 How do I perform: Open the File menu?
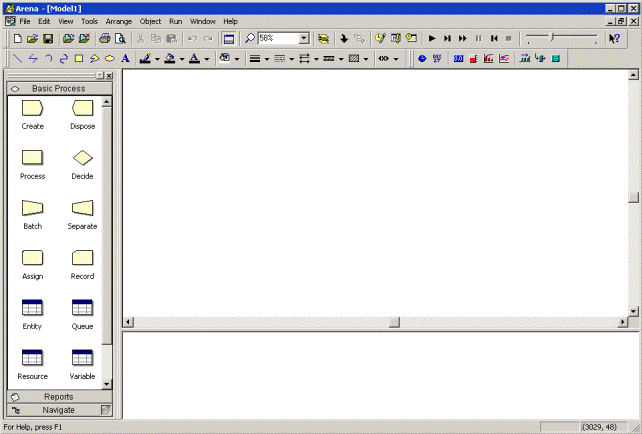25,21
